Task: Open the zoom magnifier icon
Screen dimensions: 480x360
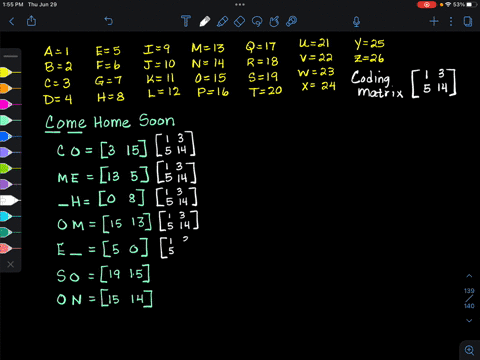Action: [469, 350]
